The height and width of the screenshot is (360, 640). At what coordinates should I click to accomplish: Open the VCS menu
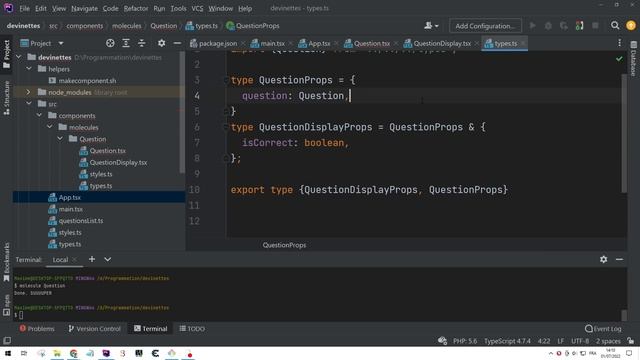pos(197,8)
